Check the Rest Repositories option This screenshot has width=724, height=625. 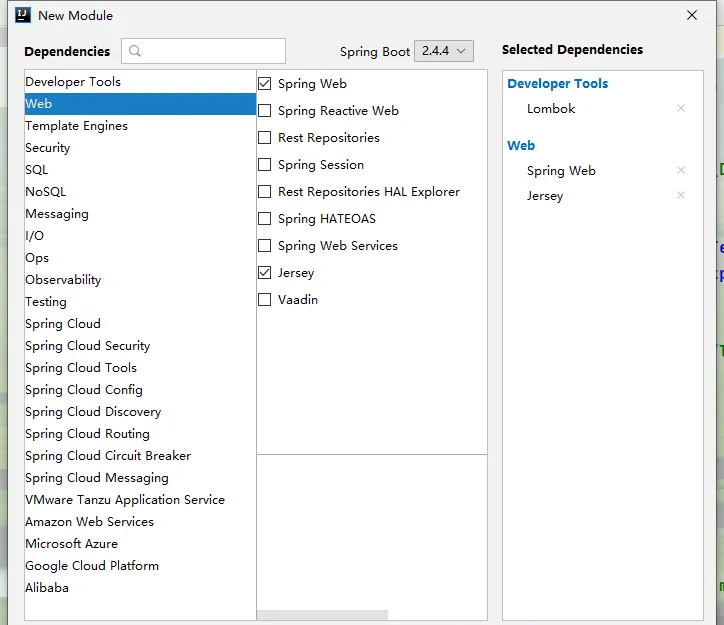[265, 138]
